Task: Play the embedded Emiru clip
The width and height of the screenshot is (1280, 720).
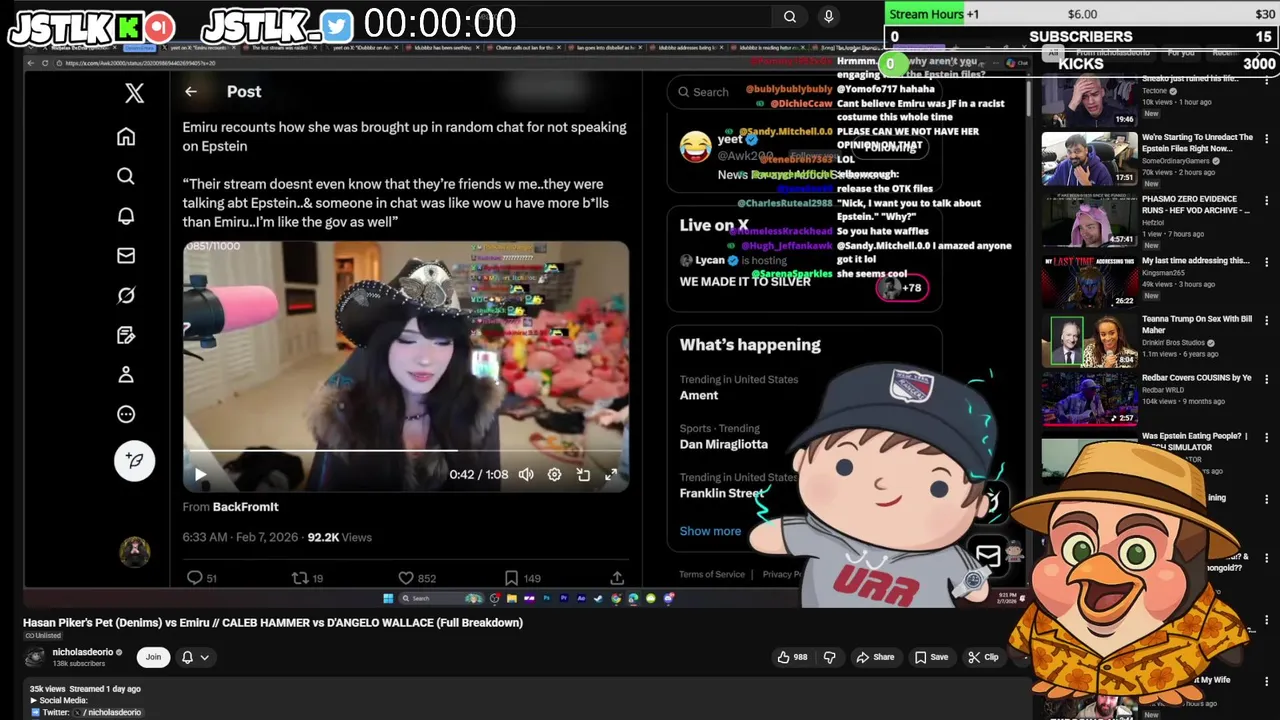Action: pos(200,475)
